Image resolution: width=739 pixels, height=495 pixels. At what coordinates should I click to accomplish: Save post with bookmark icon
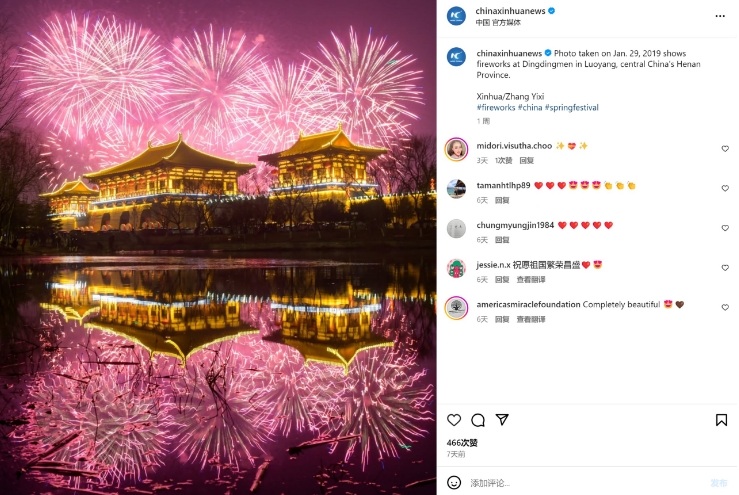tap(721, 420)
